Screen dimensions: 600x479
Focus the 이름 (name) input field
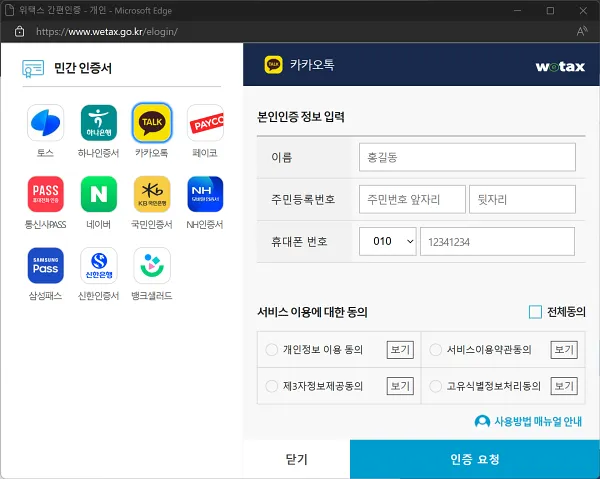467,157
